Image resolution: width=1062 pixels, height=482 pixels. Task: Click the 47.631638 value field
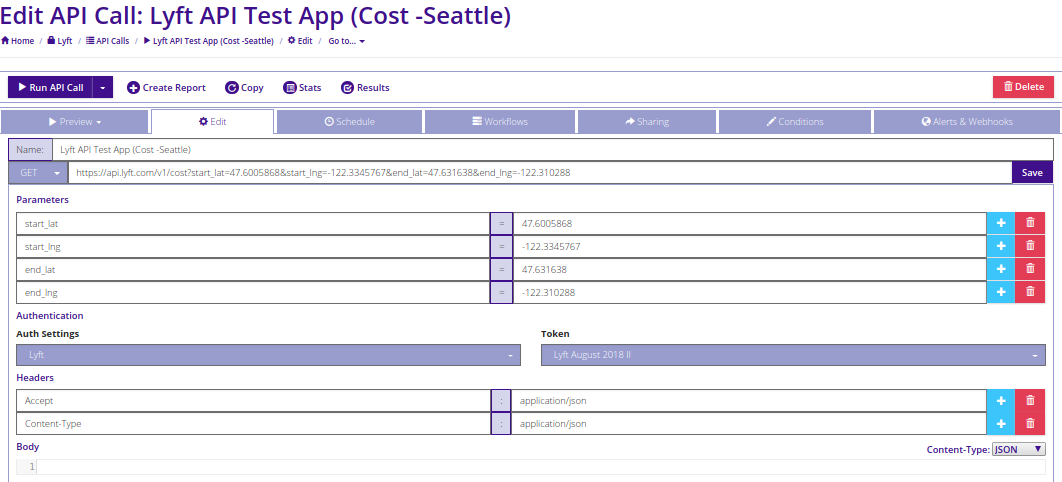[749, 269]
